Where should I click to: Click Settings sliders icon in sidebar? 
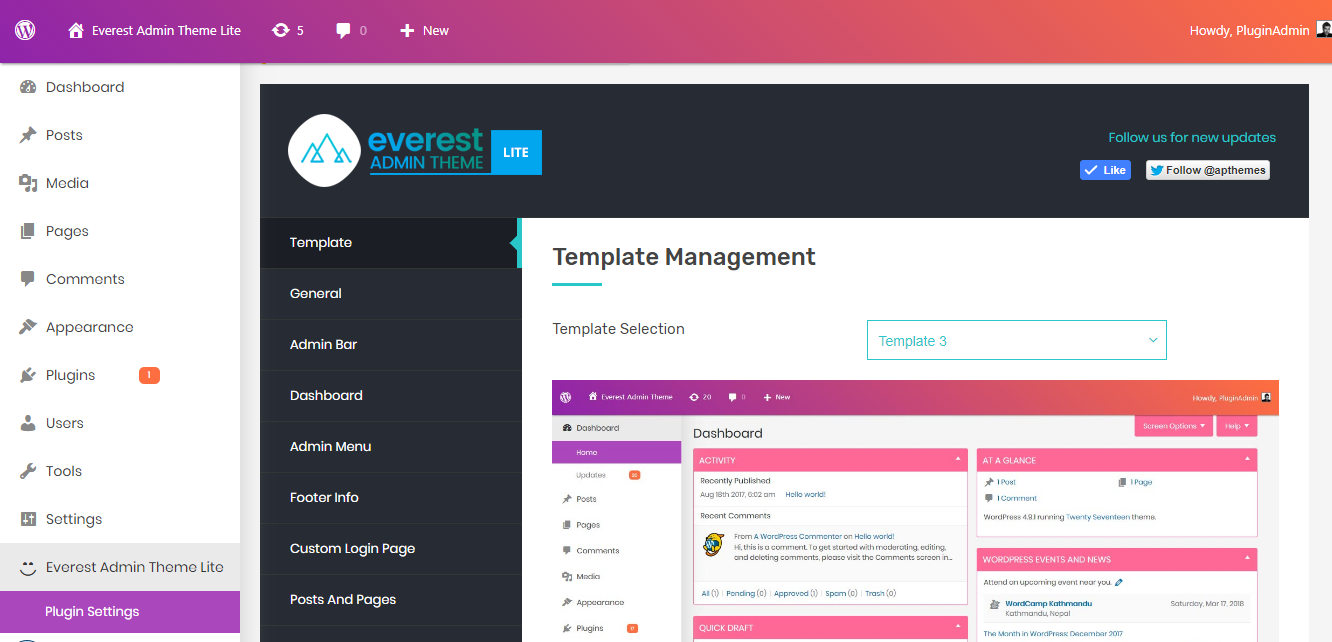click(28, 519)
